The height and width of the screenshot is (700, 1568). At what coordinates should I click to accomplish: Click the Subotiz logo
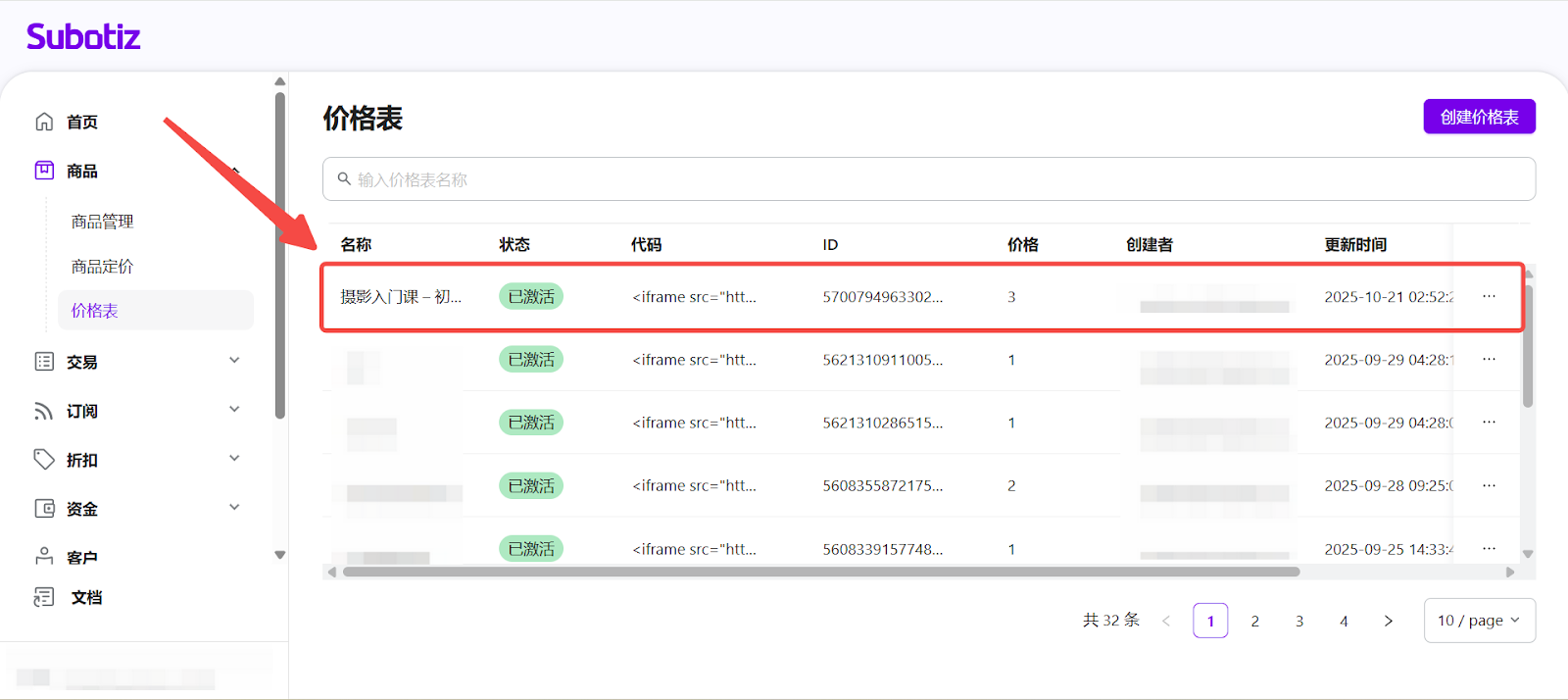click(83, 37)
